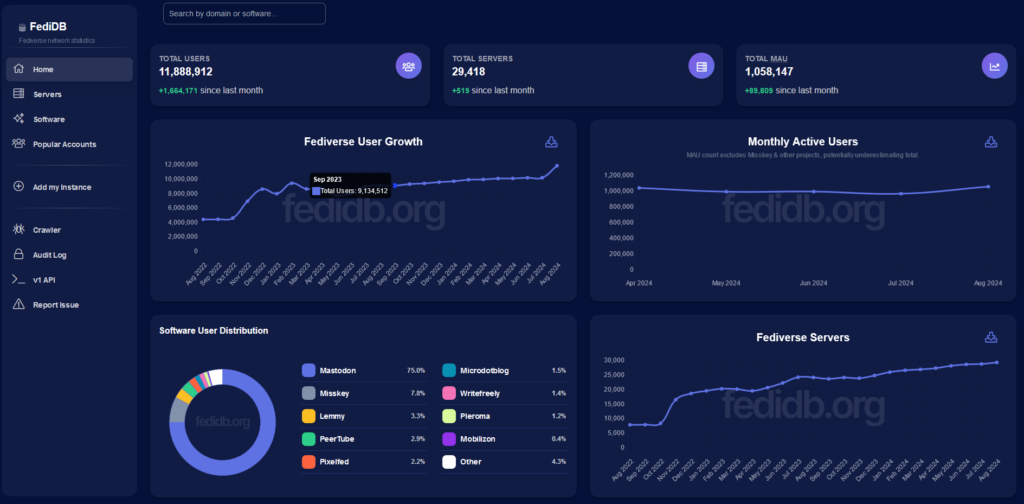Download the Monthly Active Users chart

coord(991,142)
